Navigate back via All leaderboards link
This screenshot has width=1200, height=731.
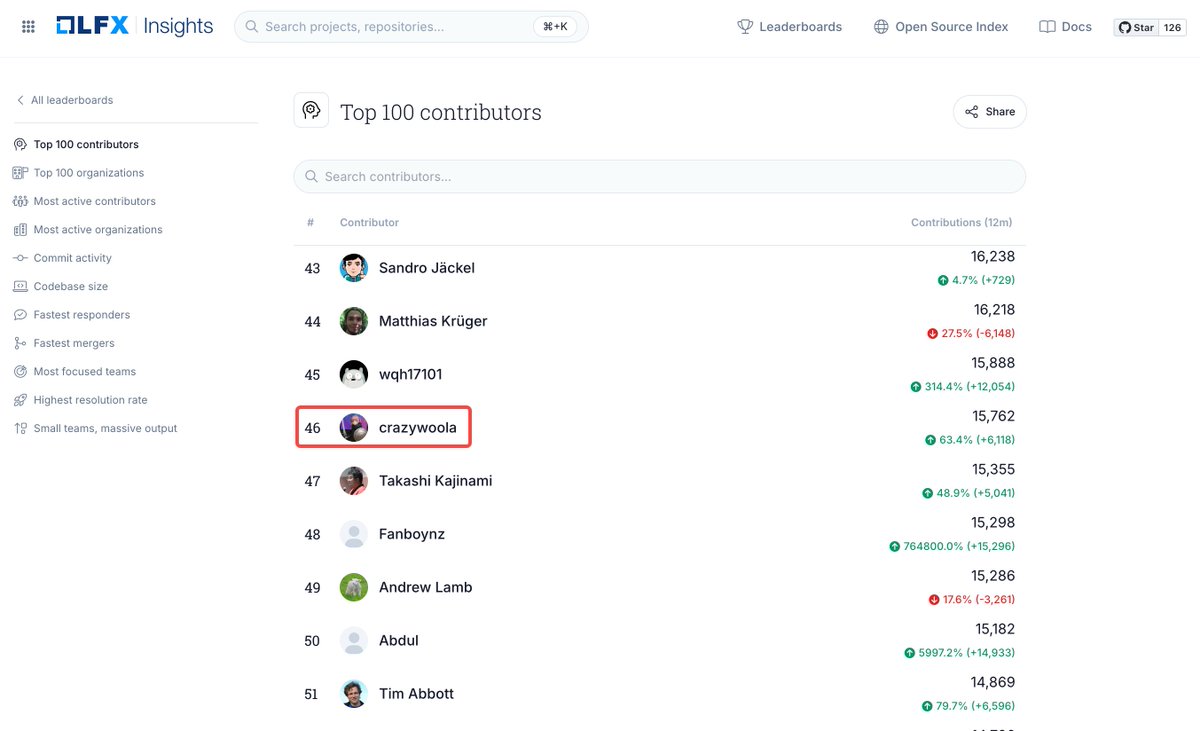click(62, 100)
